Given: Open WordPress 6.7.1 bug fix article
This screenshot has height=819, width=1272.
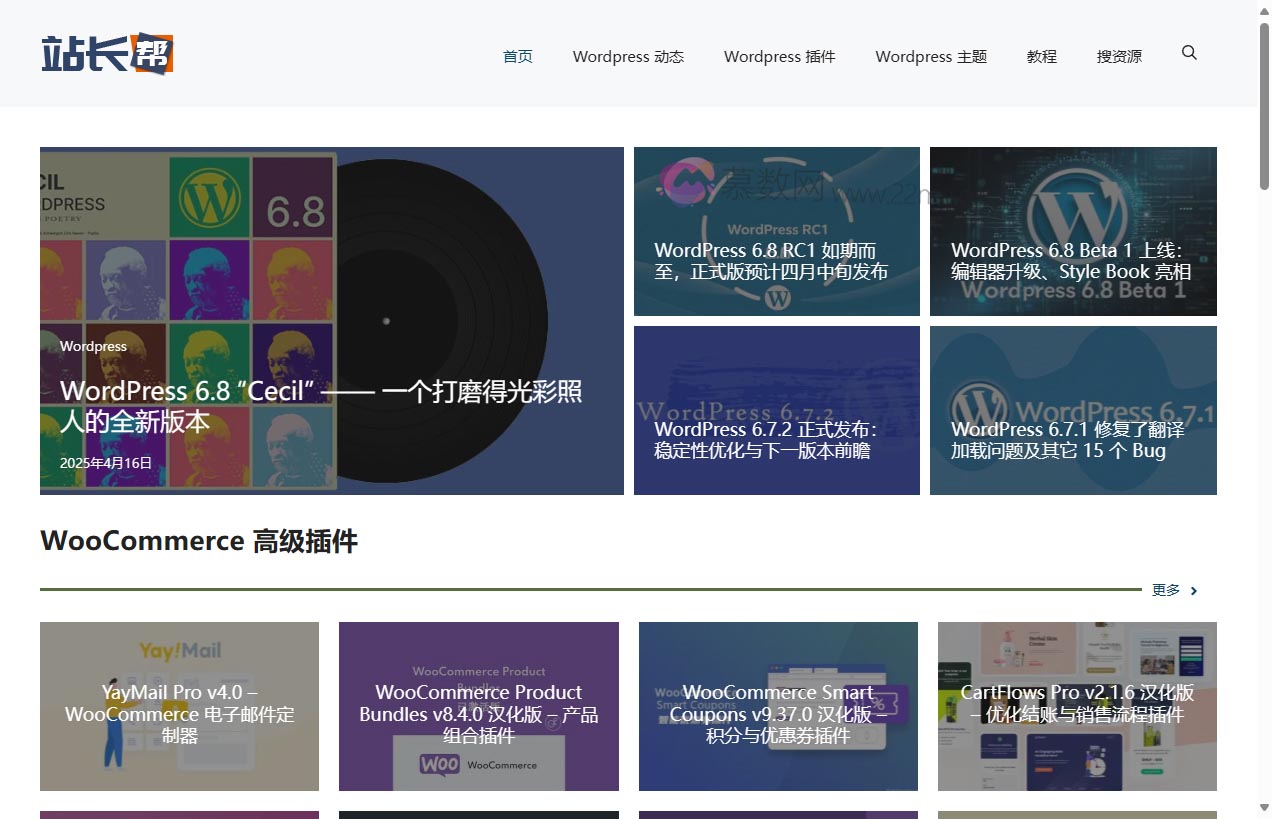Looking at the screenshot, I should [x=1067, y=440].
